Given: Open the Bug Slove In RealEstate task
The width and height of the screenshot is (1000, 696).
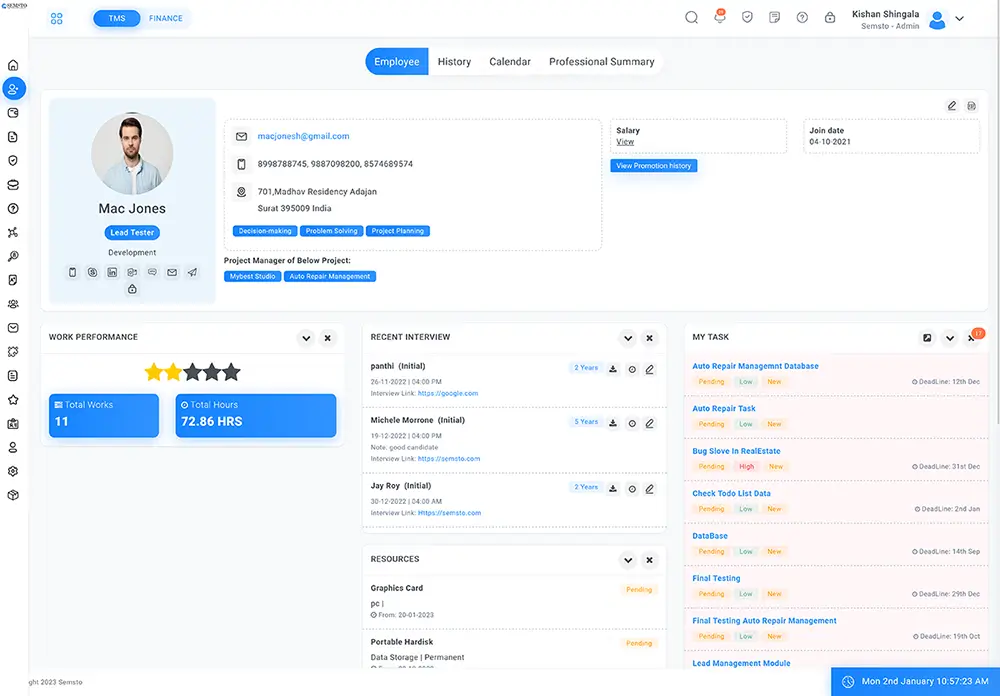Looking at the screenshot, I should tap(736, 451).
